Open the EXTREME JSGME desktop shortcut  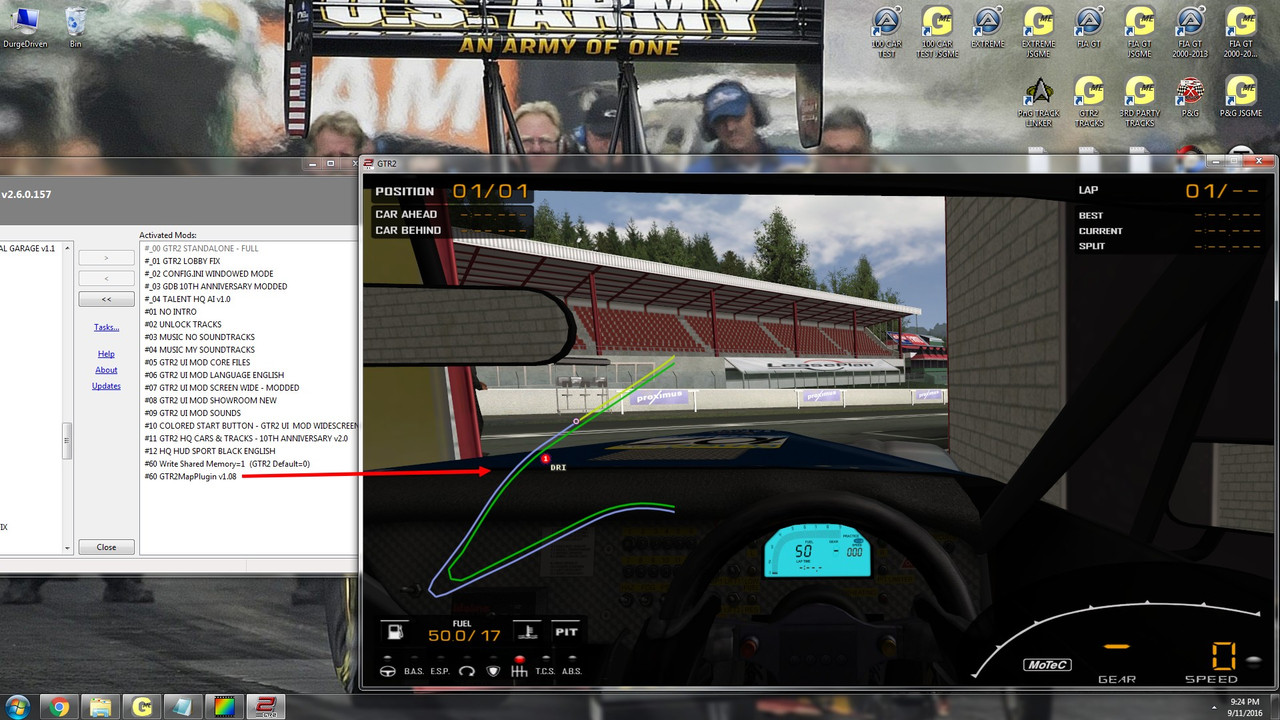pyautogui.click(x=1038, y=32)
